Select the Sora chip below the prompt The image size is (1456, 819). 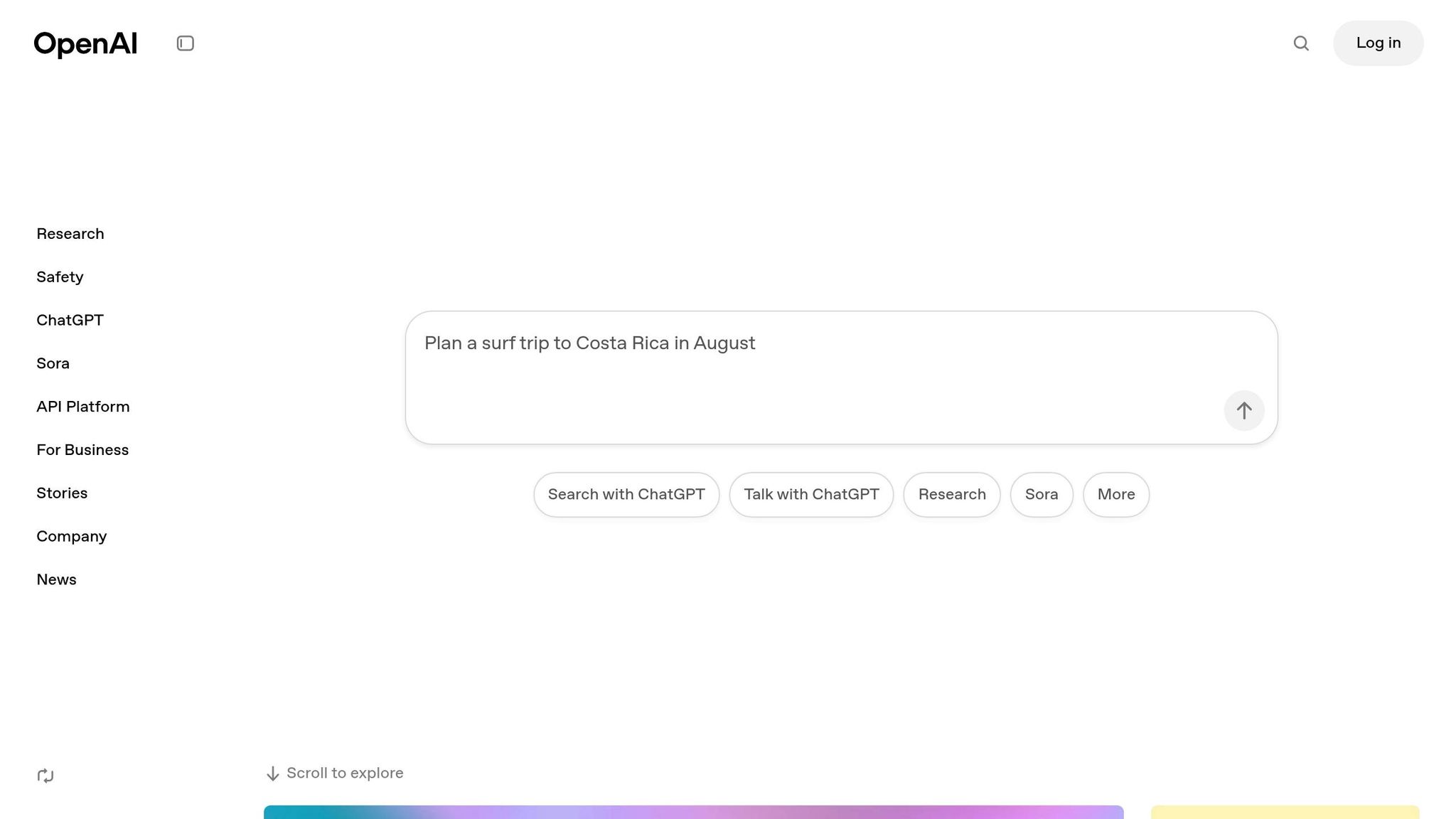[1042, 495]
